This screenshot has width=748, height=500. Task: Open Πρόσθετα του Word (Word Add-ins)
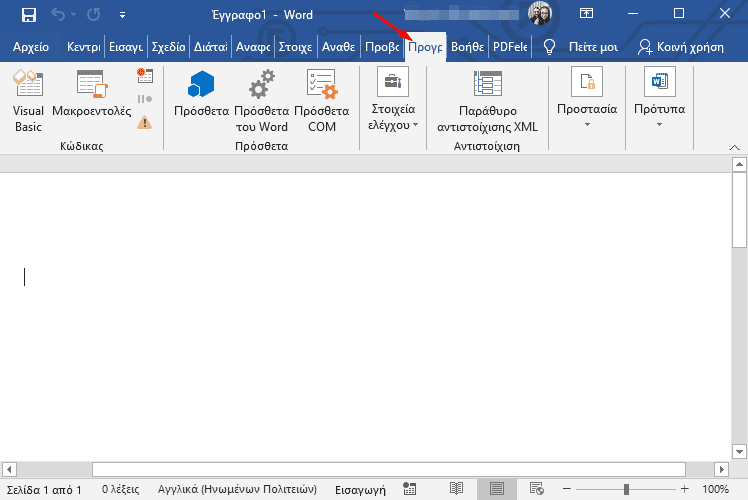[261, 101]
